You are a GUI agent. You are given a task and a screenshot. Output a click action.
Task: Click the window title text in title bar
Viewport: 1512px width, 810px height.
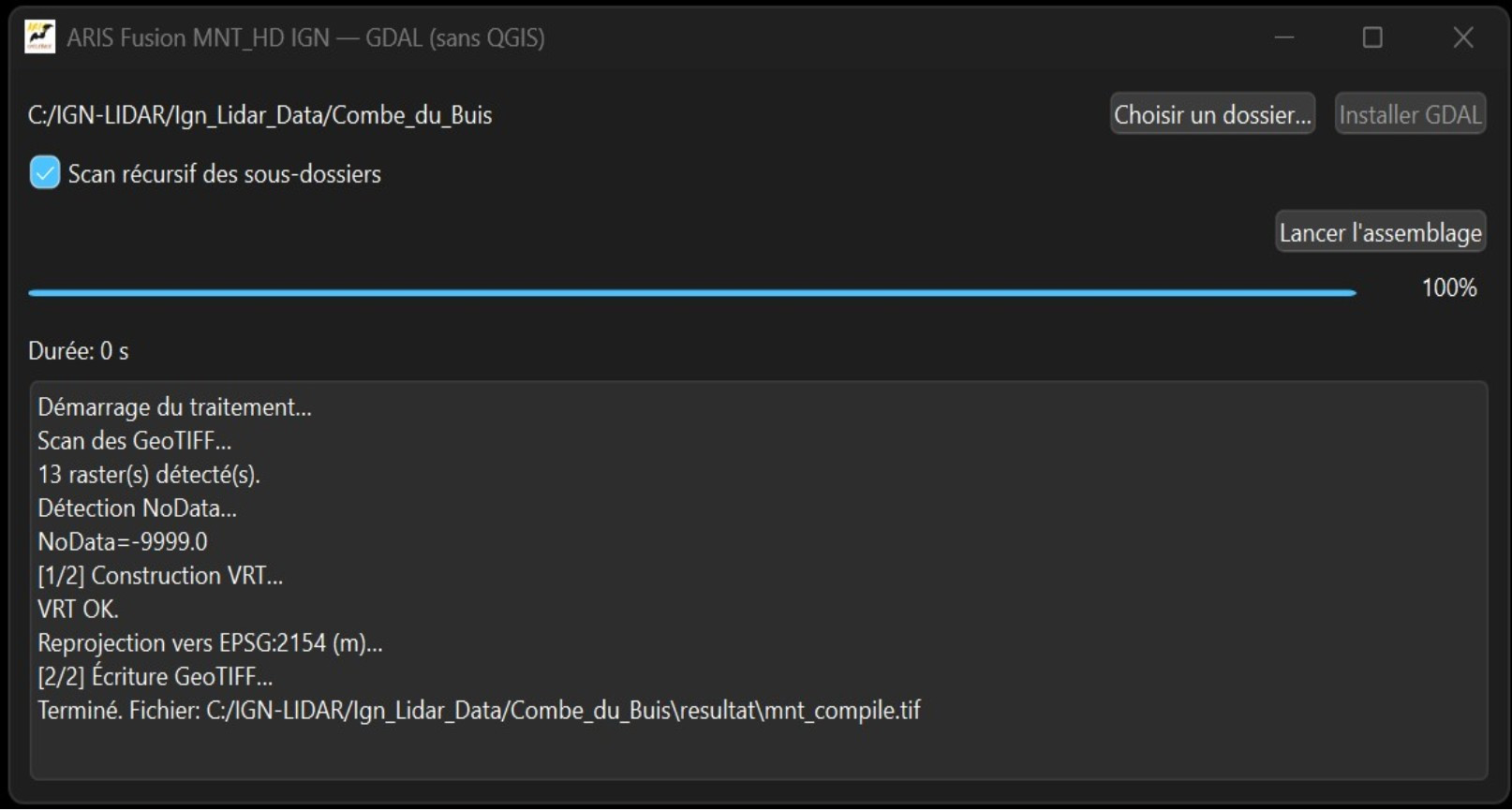point(305,37)
